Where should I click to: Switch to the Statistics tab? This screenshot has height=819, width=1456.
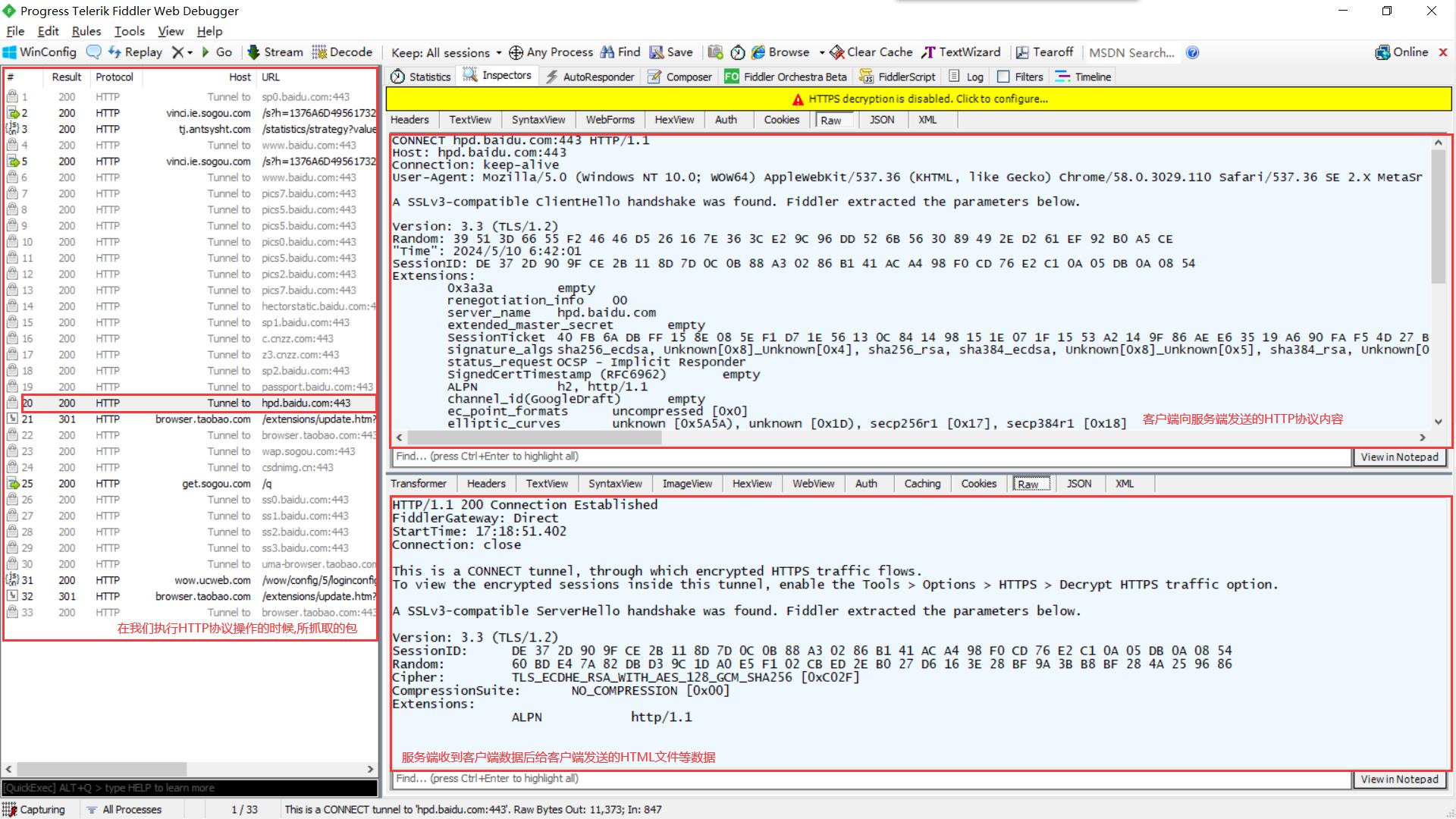pyautogui.click(x=421, y=77)
